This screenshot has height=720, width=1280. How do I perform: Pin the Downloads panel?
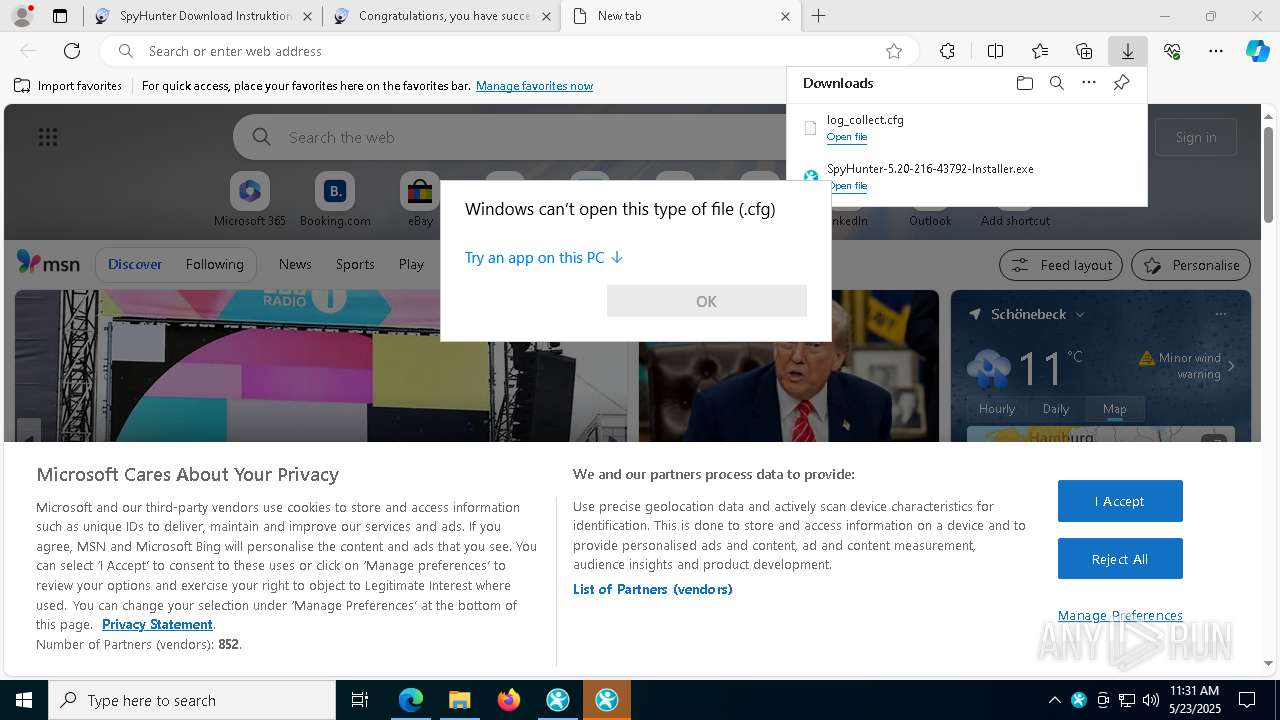1121,83
